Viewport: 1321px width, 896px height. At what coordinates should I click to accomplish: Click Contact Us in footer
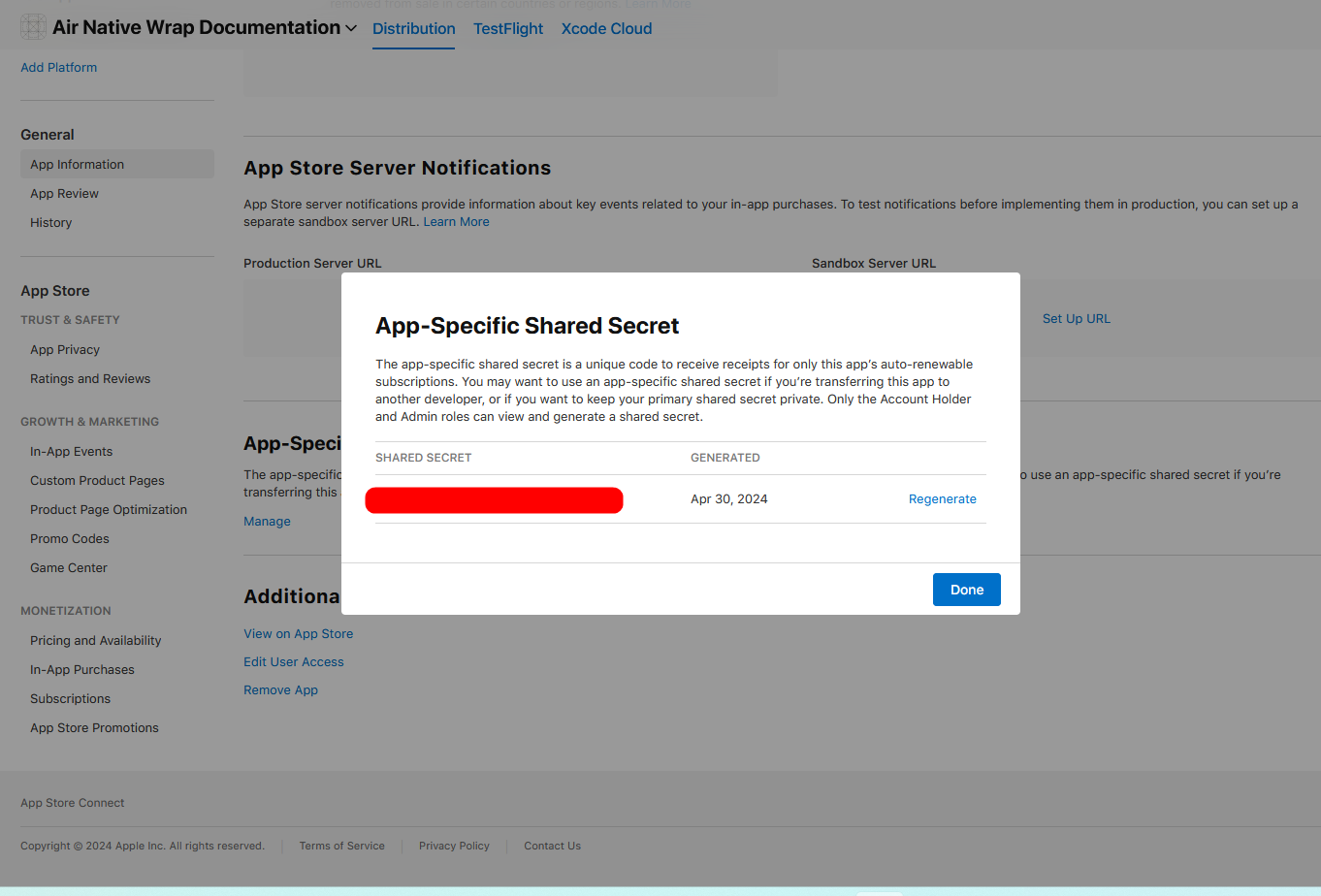tap(552, 846)
